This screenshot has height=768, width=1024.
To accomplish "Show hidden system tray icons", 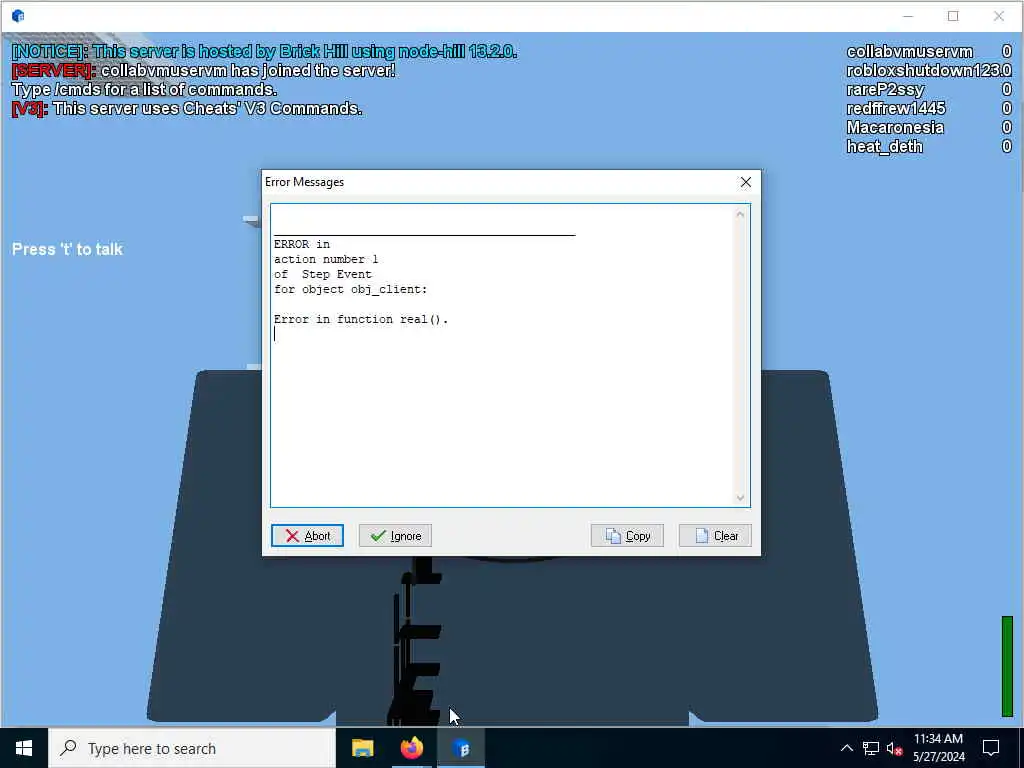I will tap(846, 748).
